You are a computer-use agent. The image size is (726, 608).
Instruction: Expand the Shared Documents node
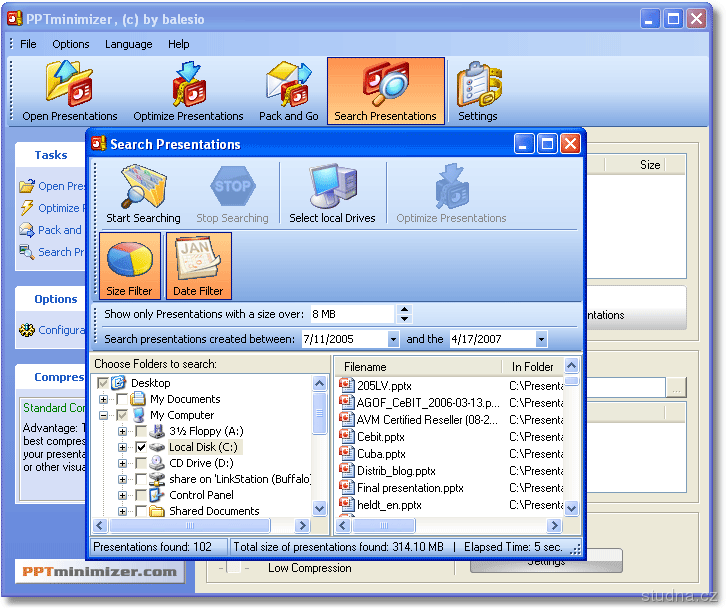tap(122, 511)
